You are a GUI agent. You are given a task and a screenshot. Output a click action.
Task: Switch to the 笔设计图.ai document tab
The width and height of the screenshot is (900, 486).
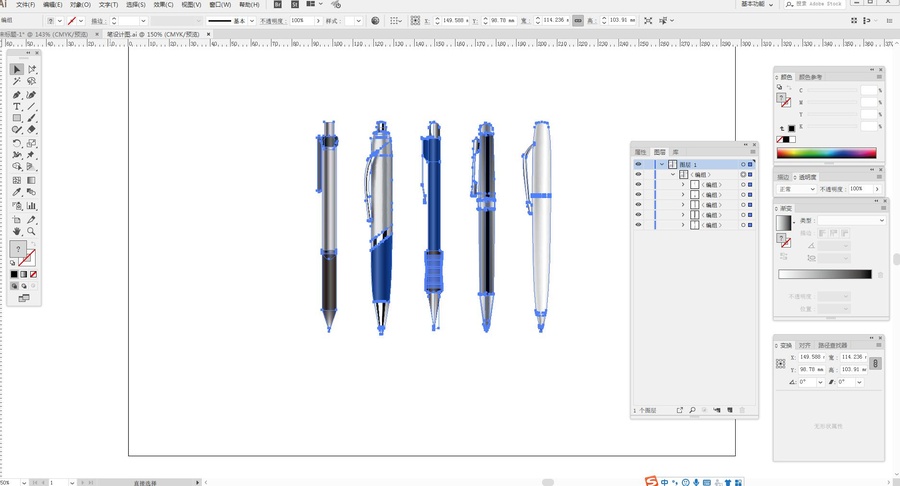(x=154, y=34)
